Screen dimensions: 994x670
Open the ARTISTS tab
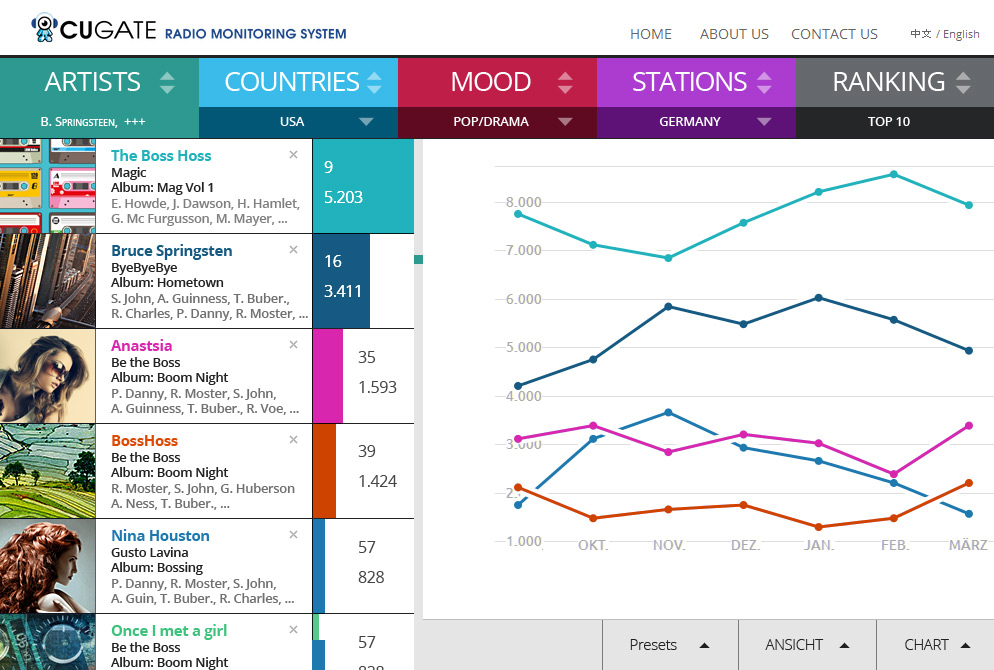(x=93, y=82)
